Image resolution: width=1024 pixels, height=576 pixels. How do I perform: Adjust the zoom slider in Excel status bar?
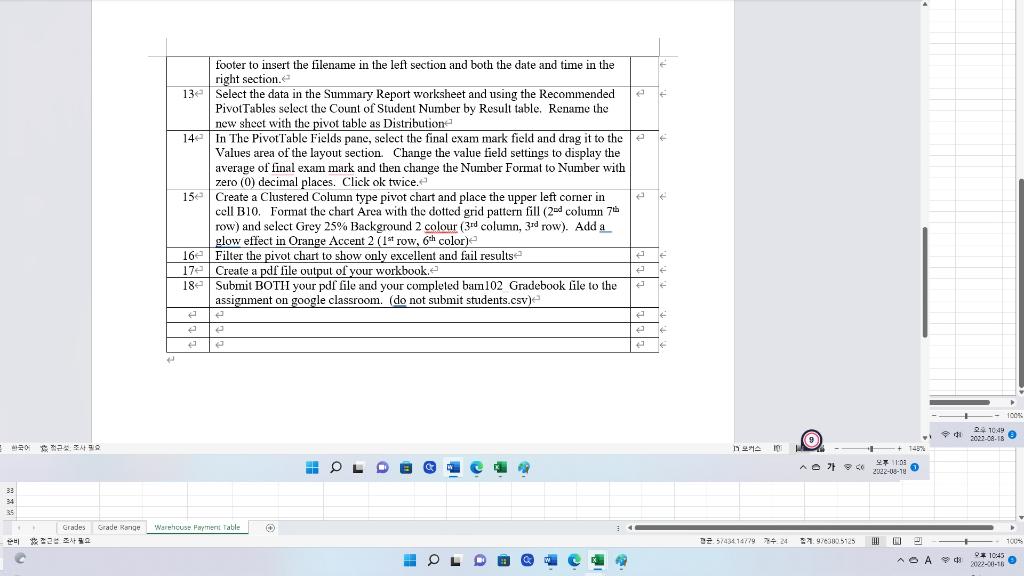tap(967, 541)
